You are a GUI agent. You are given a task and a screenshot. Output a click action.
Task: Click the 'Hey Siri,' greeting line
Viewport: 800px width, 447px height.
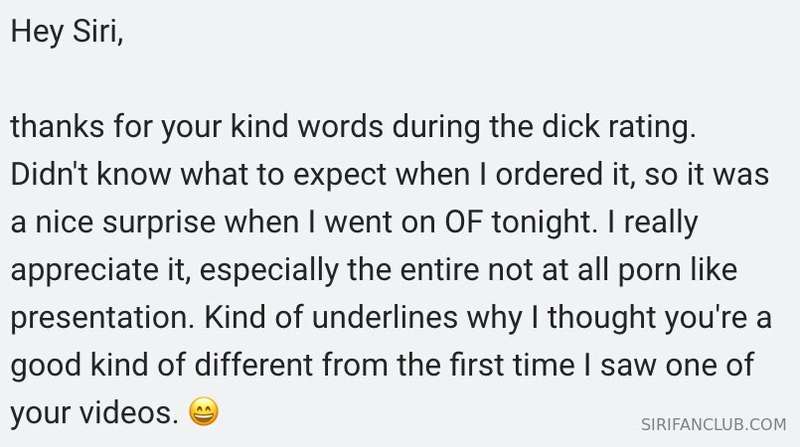(67, 32)
